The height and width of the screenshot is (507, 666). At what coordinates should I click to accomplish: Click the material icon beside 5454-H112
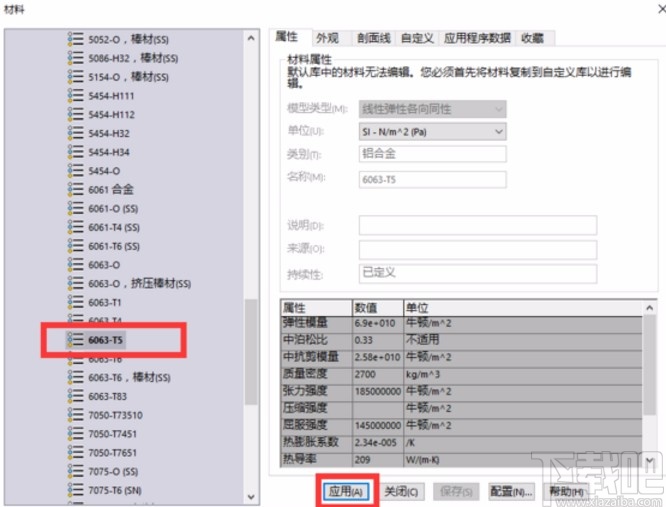[x=76, y=114]
